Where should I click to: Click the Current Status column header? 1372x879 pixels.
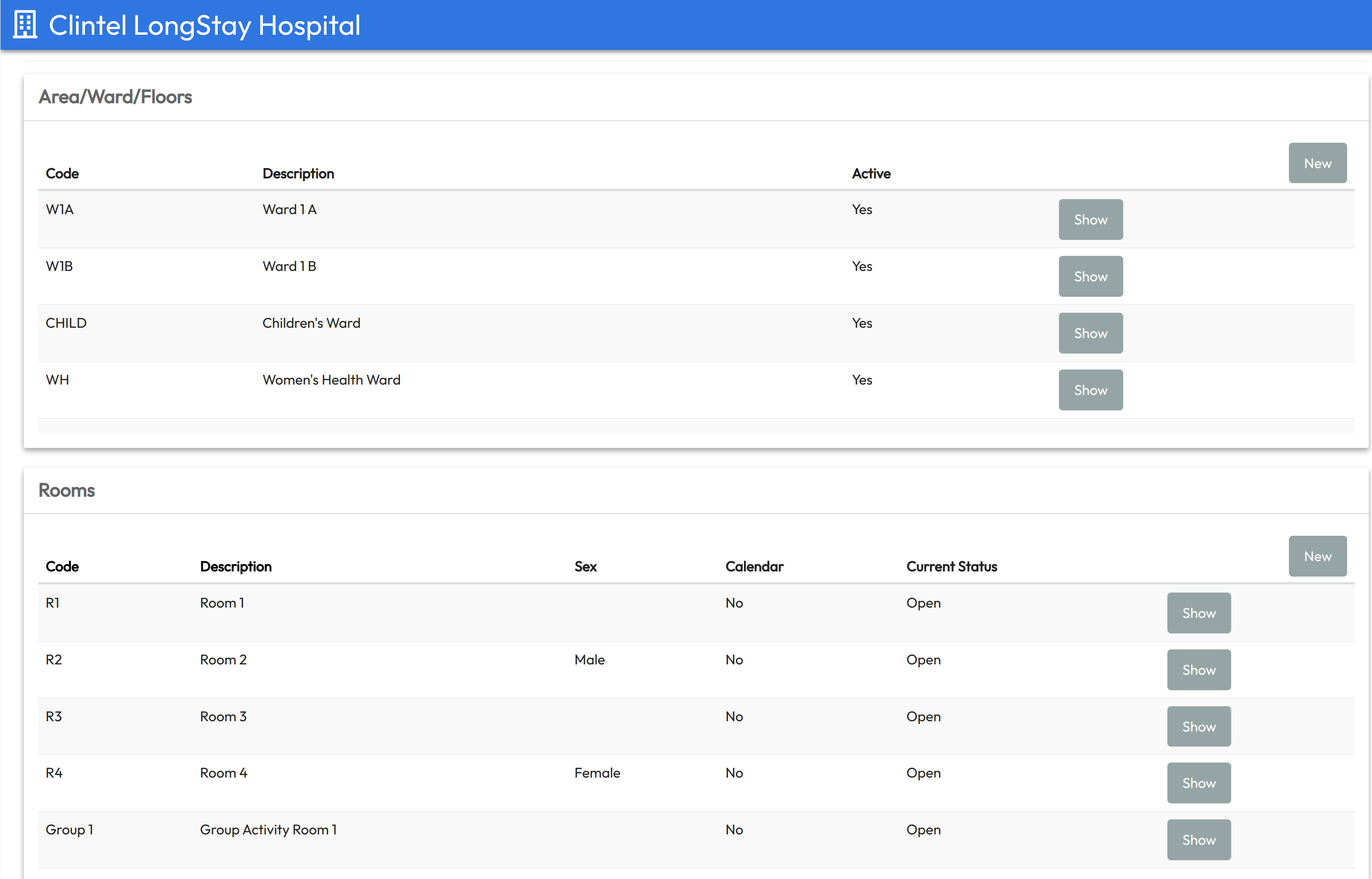click(x=951, y=567)
